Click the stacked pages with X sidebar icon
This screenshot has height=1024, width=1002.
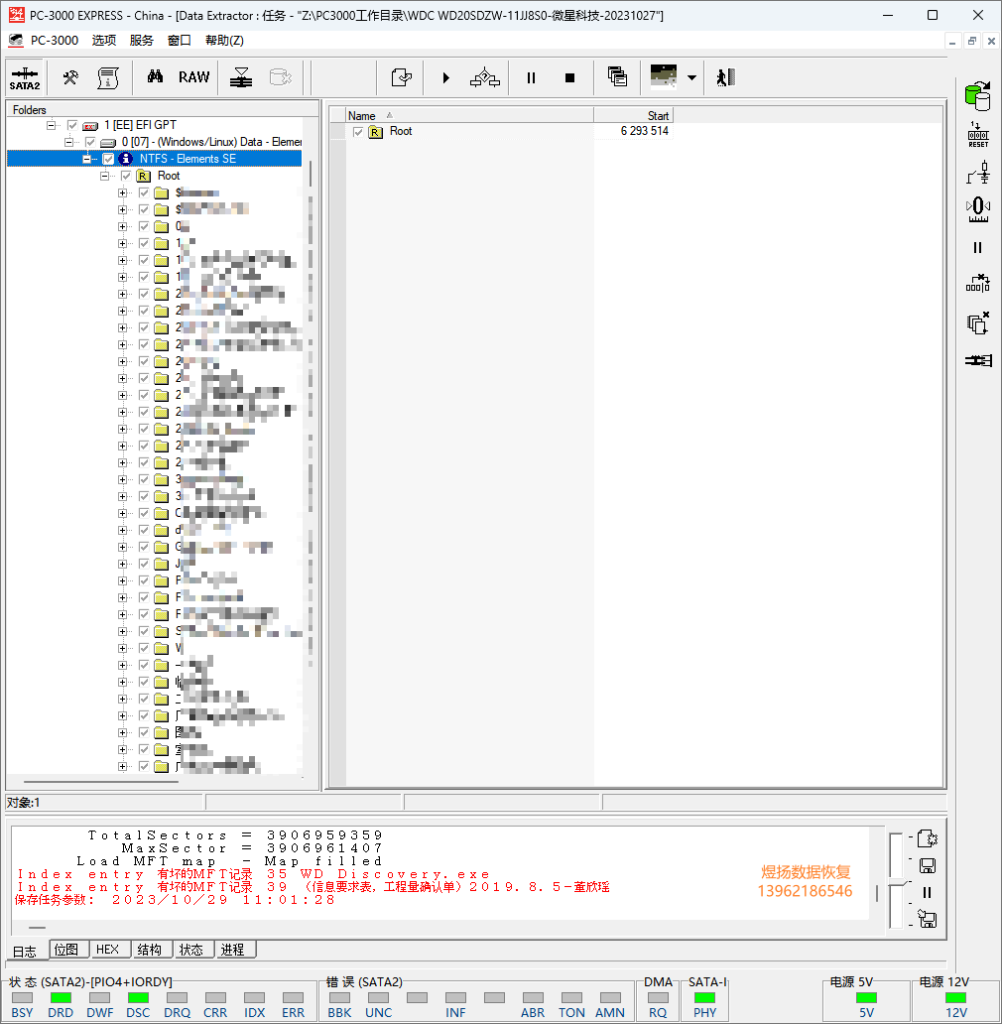[x=978, y=323]
